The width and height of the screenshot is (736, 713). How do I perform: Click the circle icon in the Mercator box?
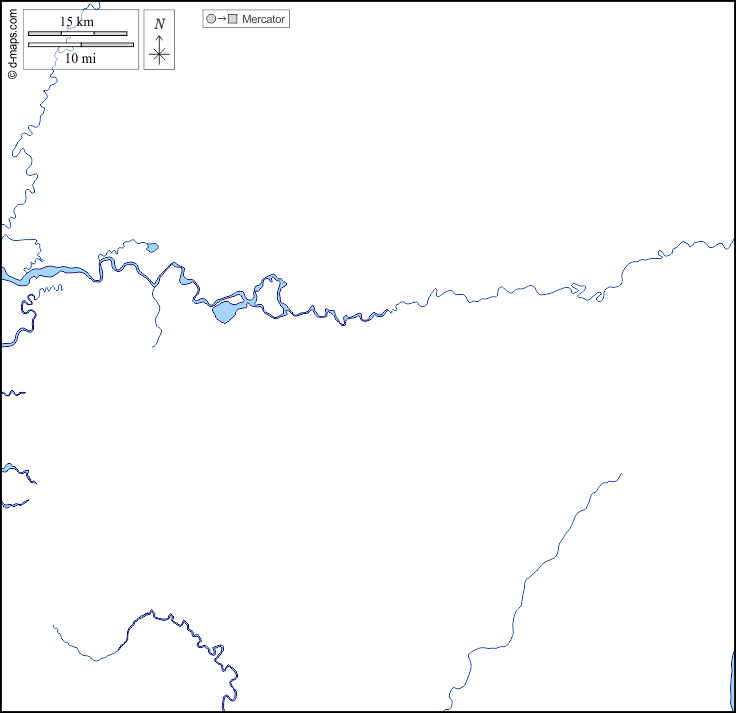click(x=210, y=19)
